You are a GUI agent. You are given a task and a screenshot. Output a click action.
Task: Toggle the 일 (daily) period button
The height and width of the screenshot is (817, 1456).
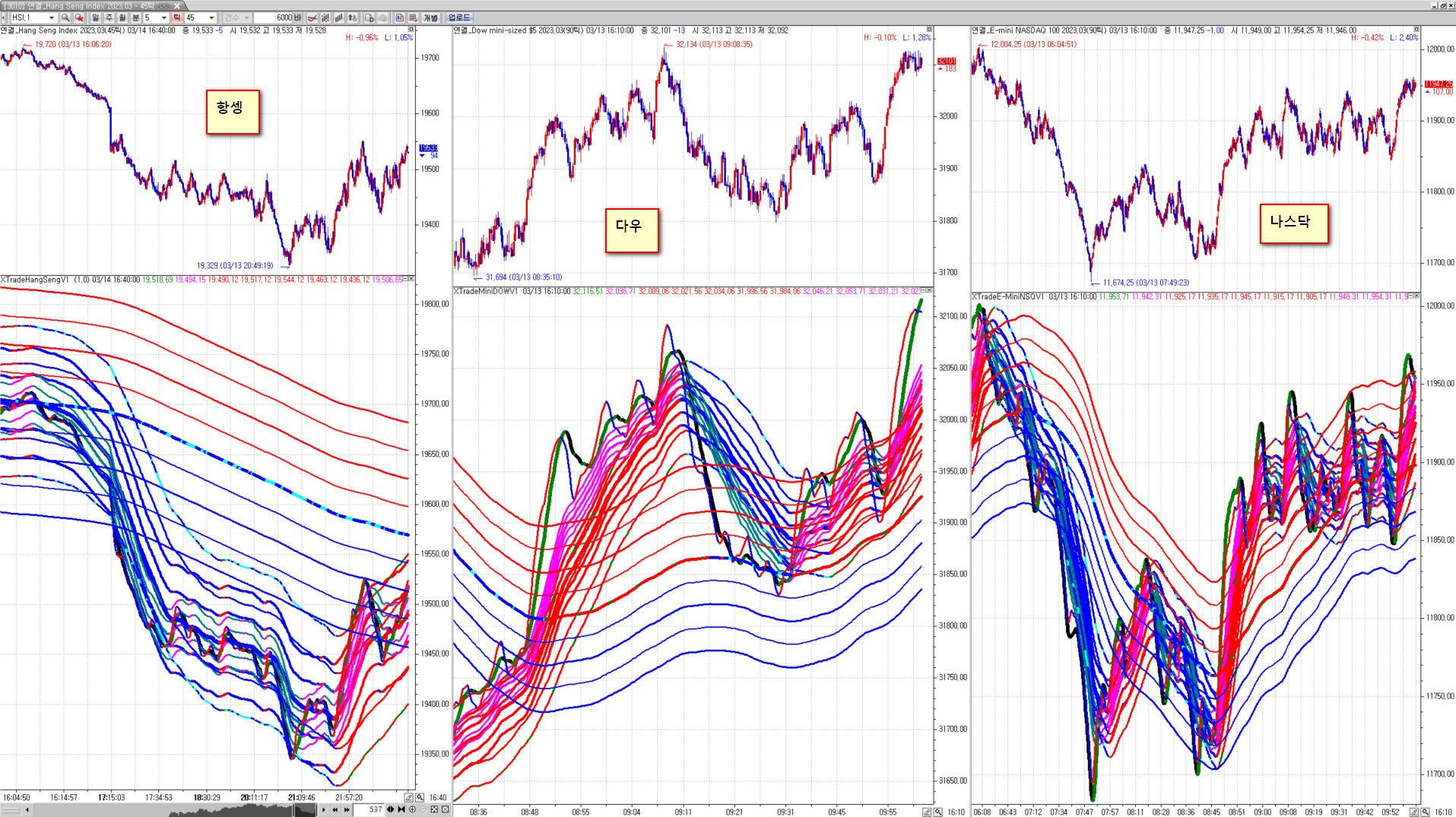[95, 17]
